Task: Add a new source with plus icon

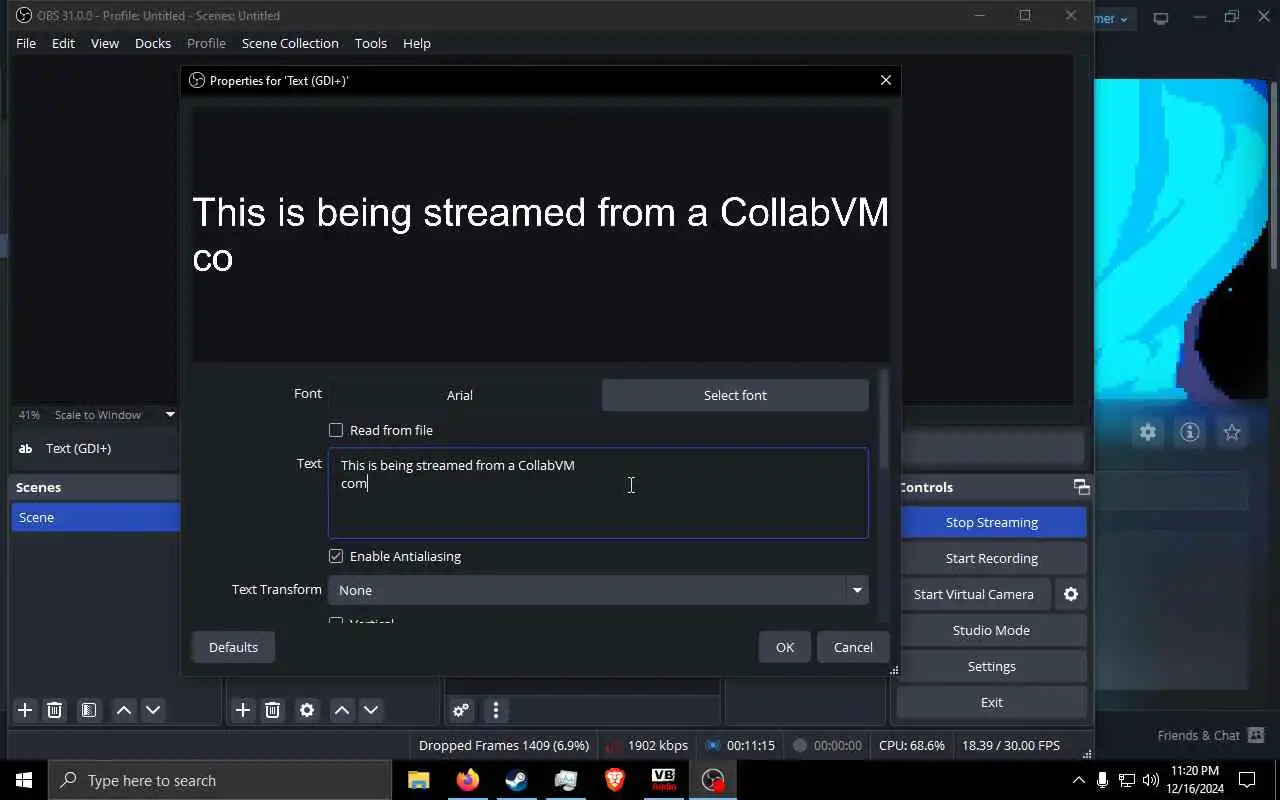Action: click(x=243, y=710)
